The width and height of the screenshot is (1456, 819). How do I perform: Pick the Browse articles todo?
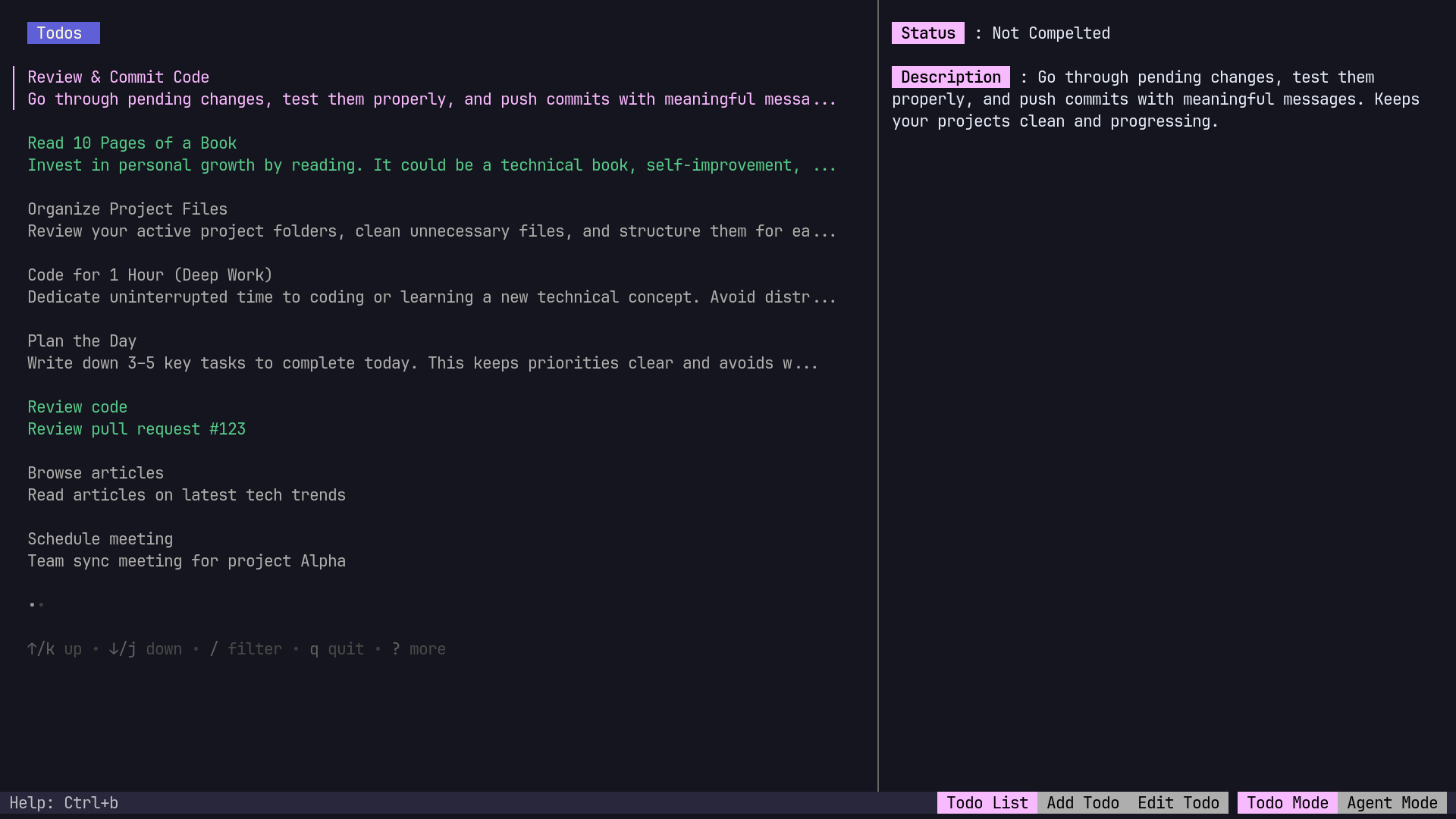coord(96,473)
